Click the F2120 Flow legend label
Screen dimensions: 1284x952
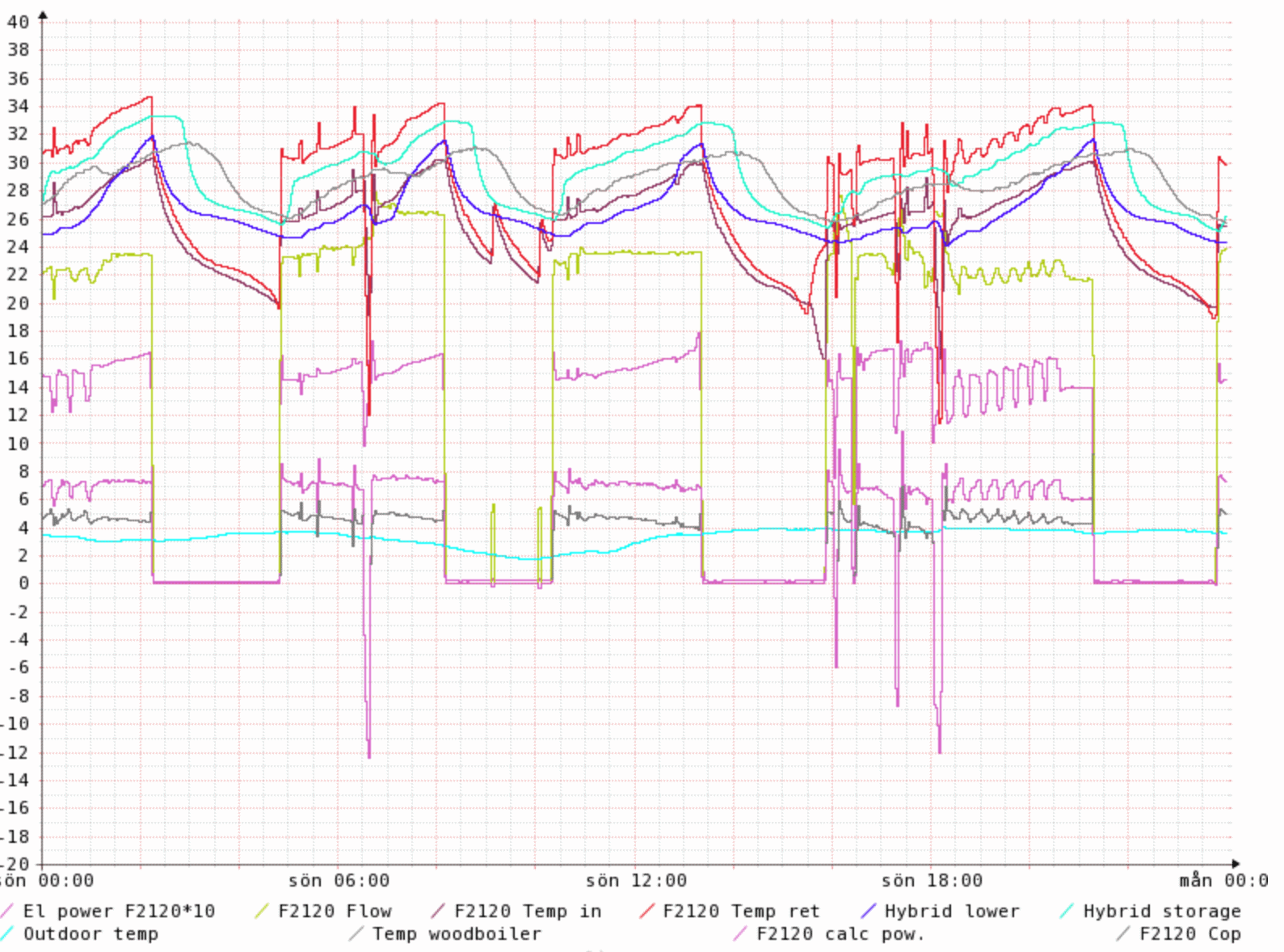(335, 912)
